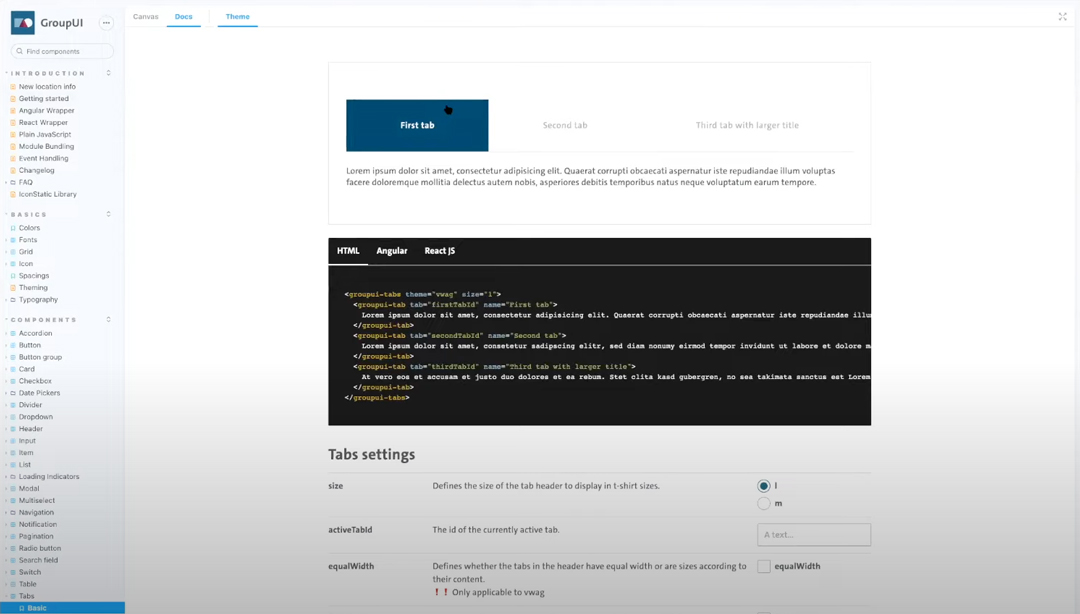Screen dimensions: 1080x614
Task: Select the size 'l' radio button
Action: point(763,486)
